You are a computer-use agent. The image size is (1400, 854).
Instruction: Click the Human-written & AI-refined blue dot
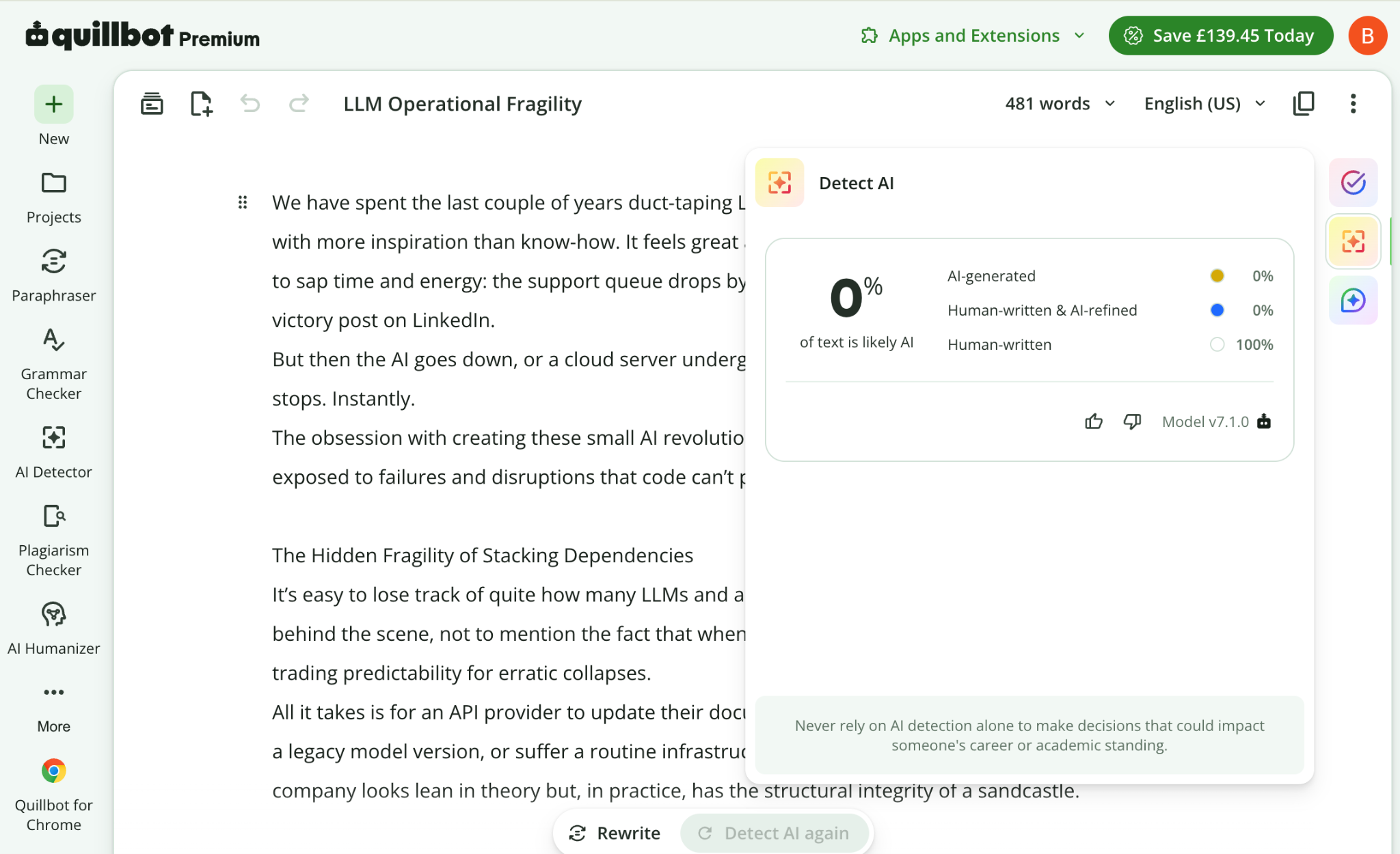1217,310
